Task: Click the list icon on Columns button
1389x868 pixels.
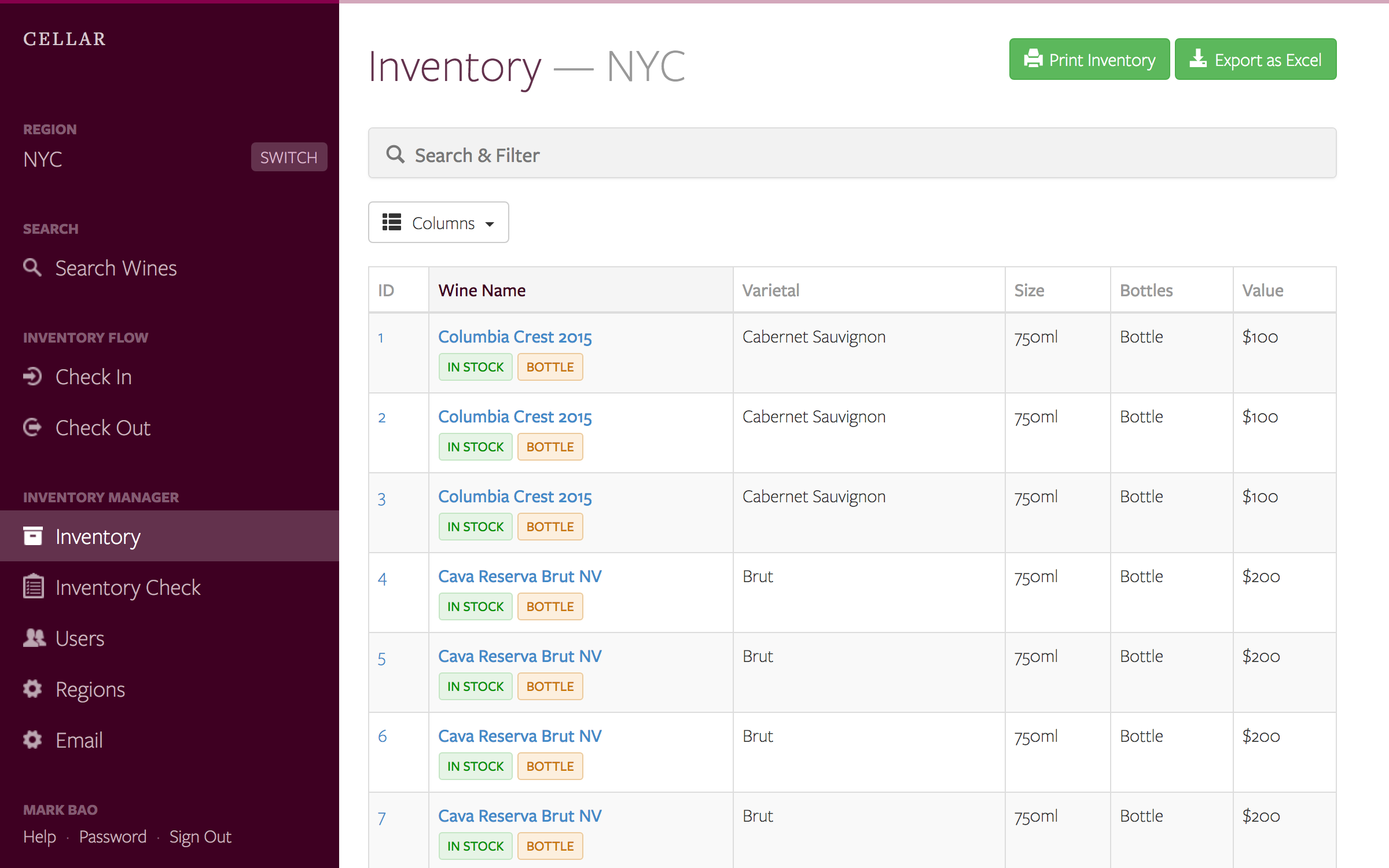Action: 392,222
